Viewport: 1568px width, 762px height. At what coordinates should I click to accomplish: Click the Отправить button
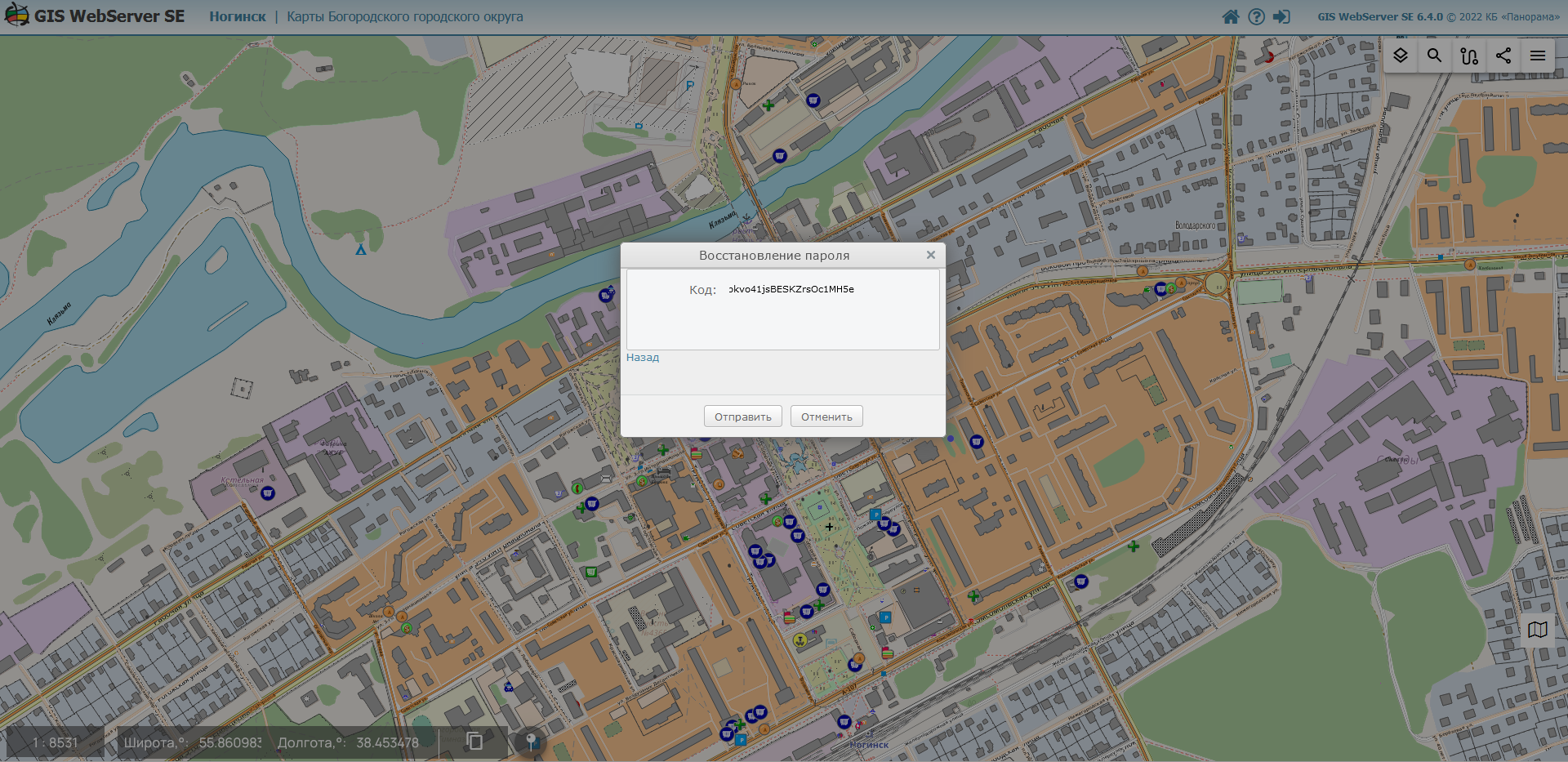[x=742, y=417]
